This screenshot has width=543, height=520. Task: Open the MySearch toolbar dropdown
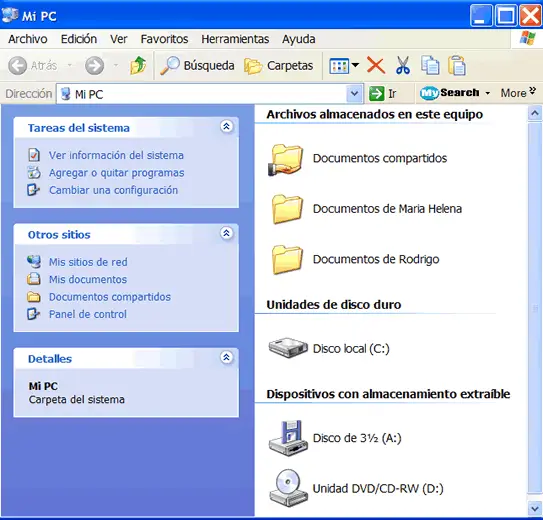(x=488, y=93)
